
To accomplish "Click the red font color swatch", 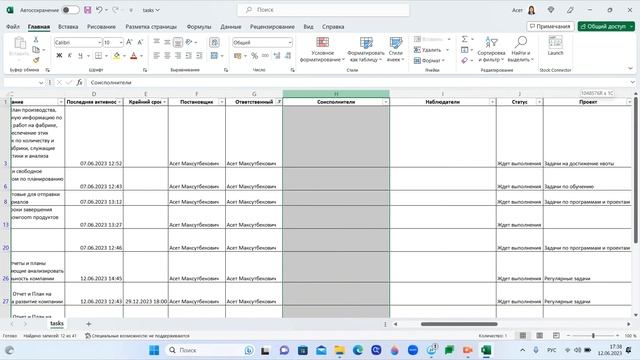I will coord(133,56).
